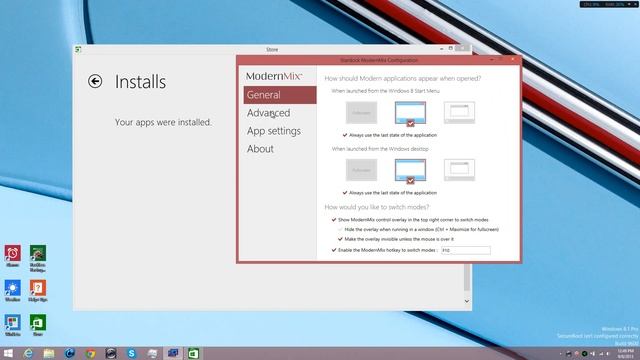Click the Installs heading in Store

pyautogui.click(x=140, y=82)
